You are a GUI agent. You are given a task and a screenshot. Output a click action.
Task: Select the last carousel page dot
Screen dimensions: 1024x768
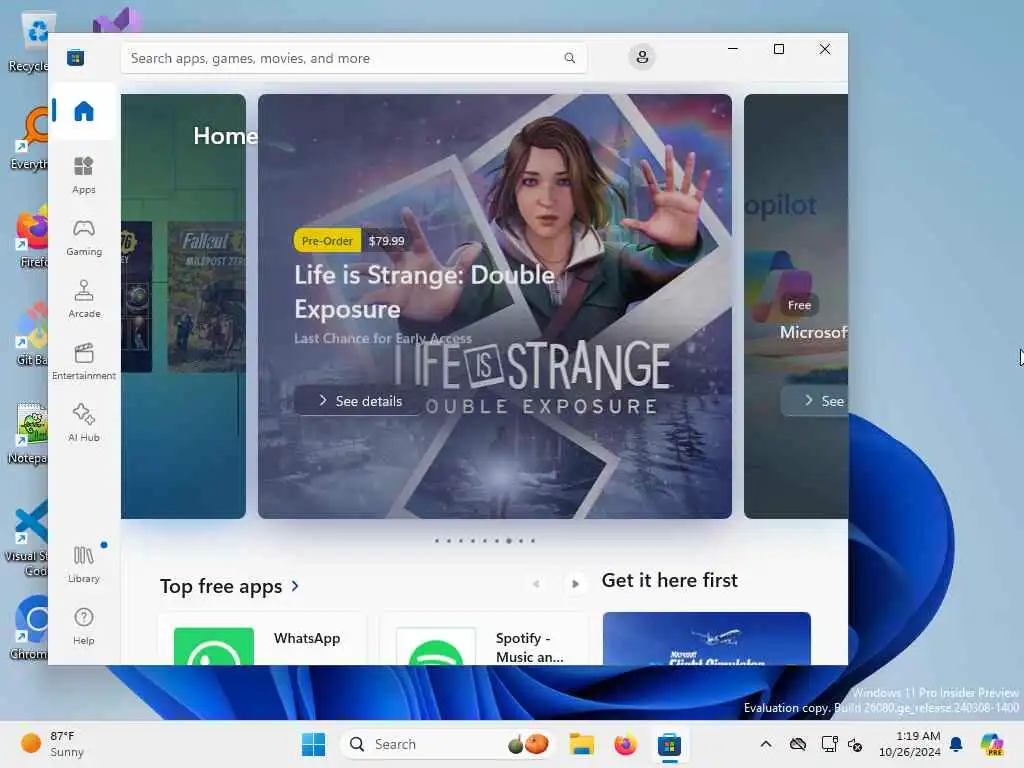533,541
